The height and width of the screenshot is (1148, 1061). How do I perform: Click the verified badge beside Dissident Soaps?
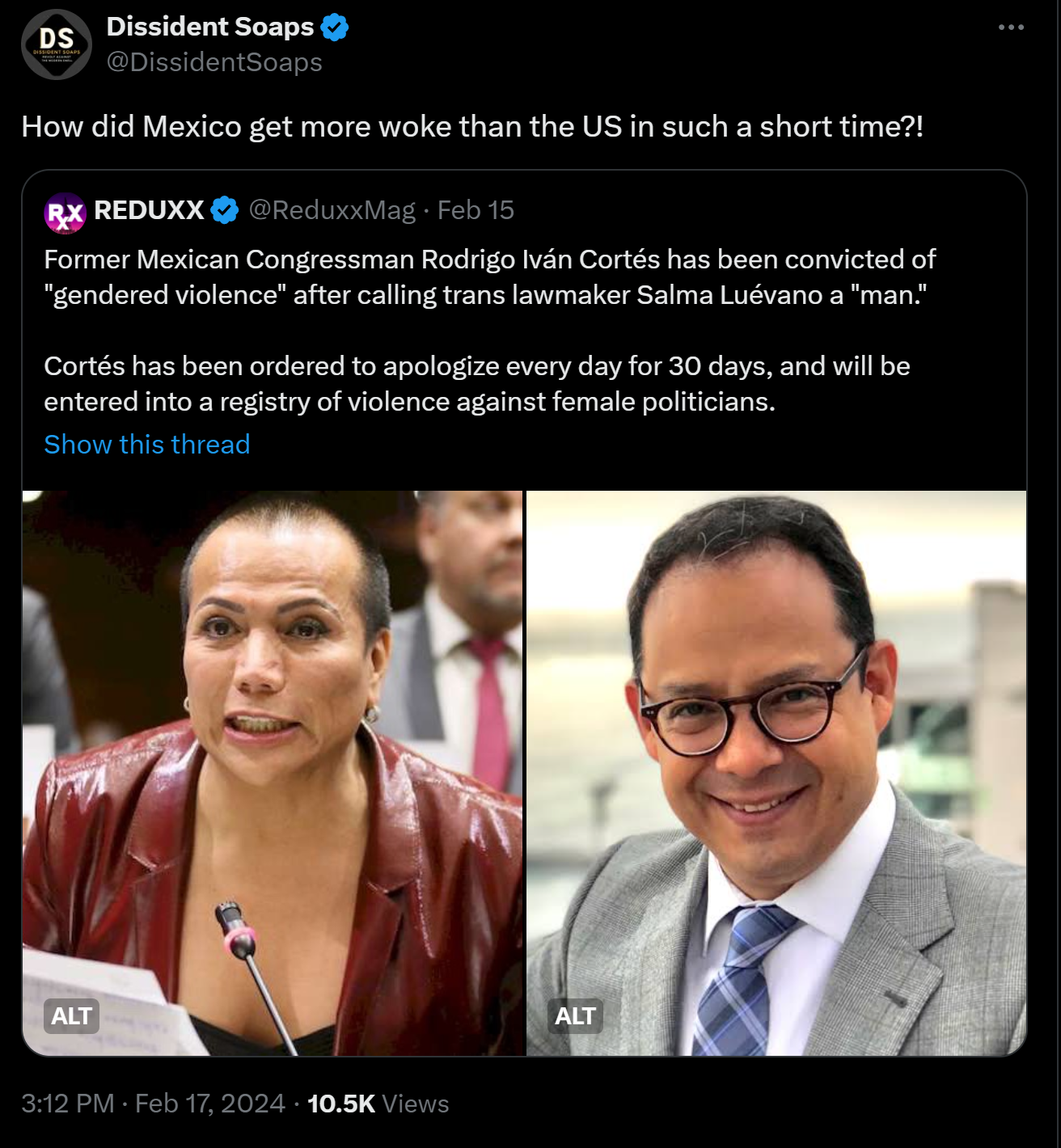pos(335,27)
